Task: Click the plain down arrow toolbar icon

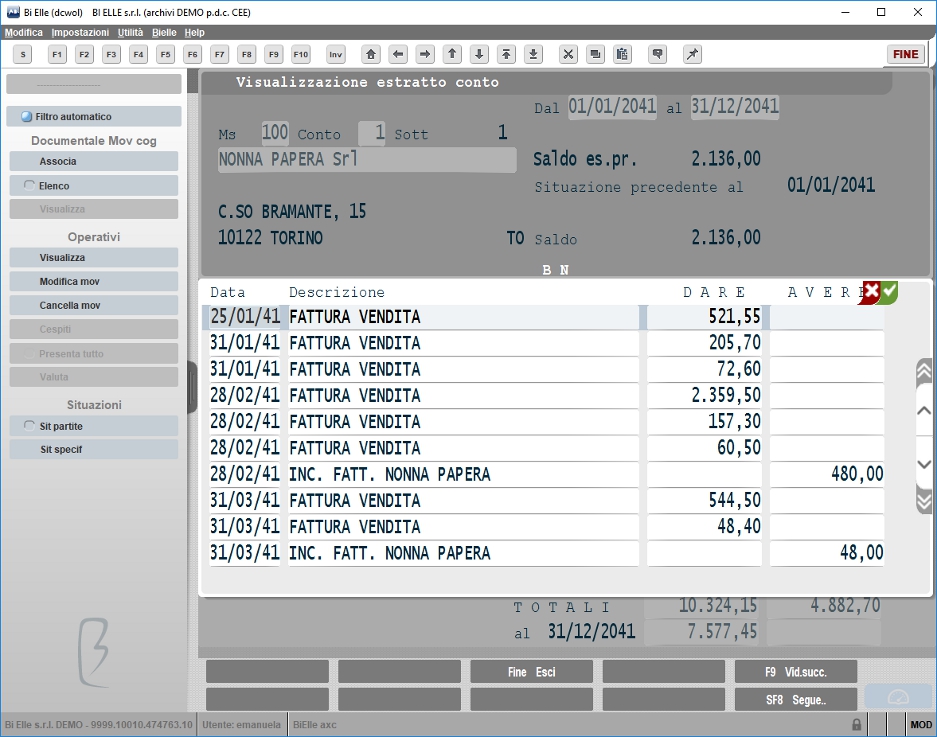Action: coord(479,54)
